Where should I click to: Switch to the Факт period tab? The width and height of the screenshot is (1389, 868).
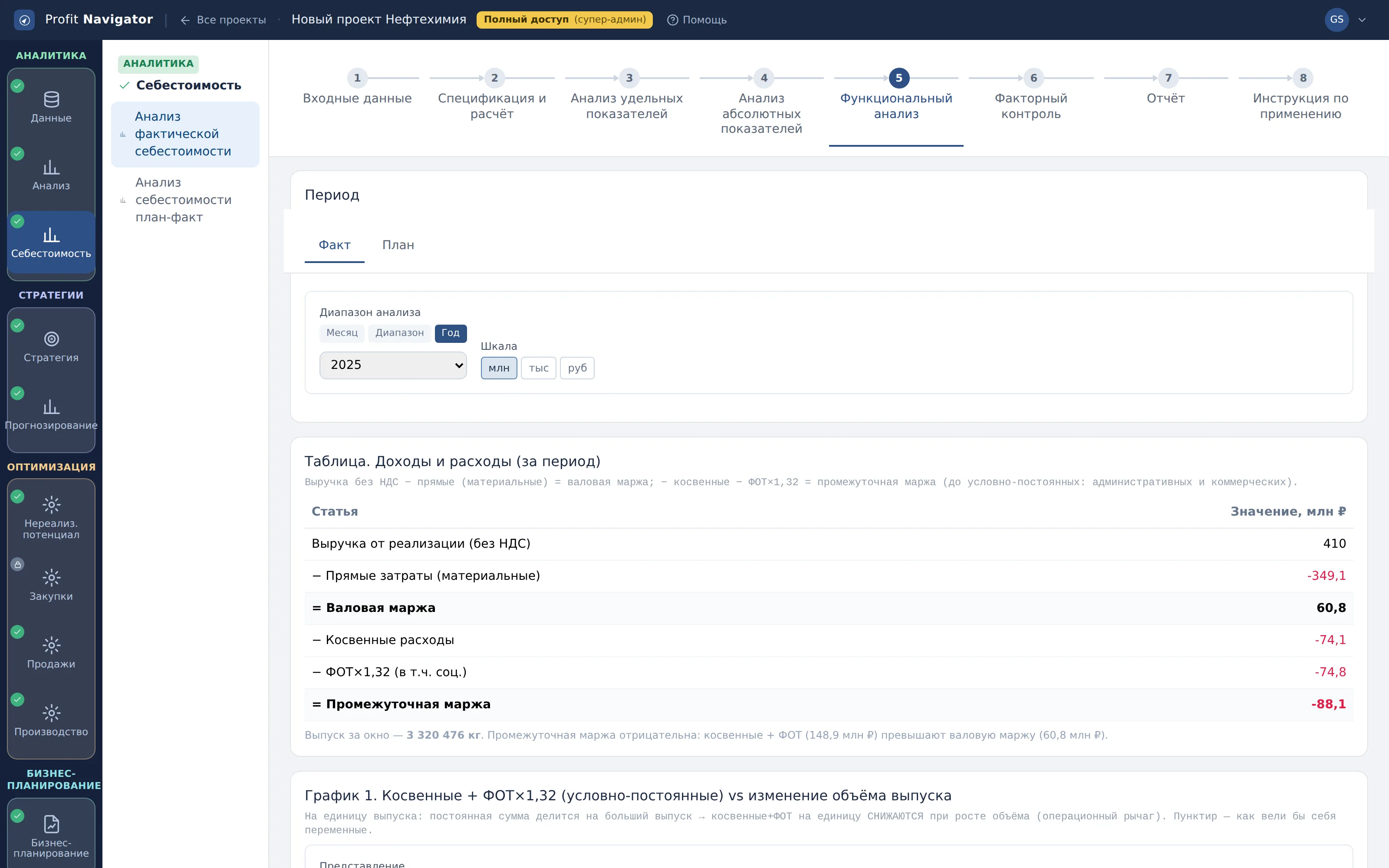point(334,245)
